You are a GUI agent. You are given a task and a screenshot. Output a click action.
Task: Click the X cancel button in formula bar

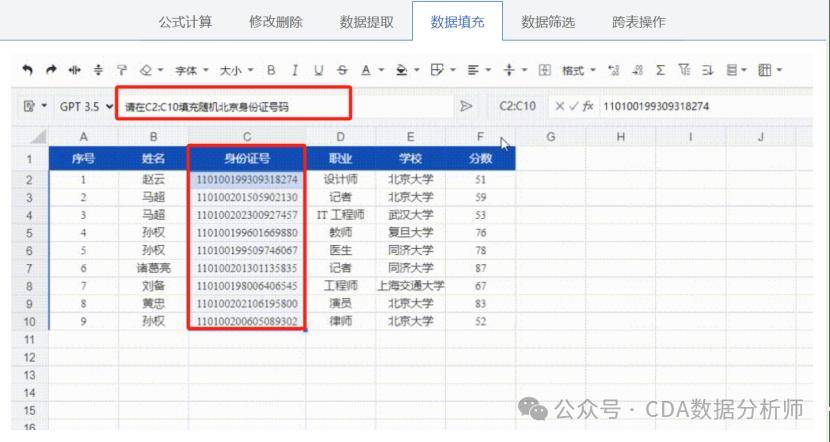(560, 106)
